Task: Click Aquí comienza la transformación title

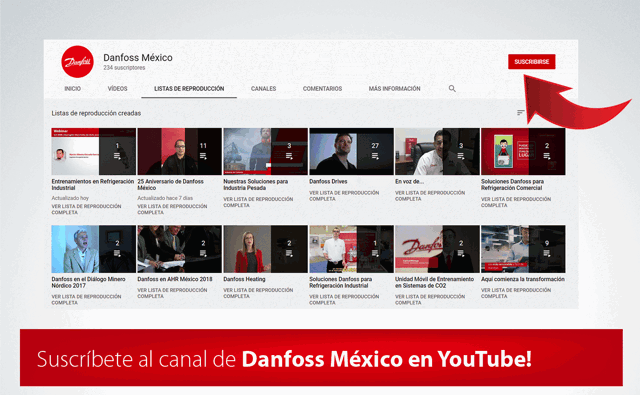Action: [x=523, y=279]
